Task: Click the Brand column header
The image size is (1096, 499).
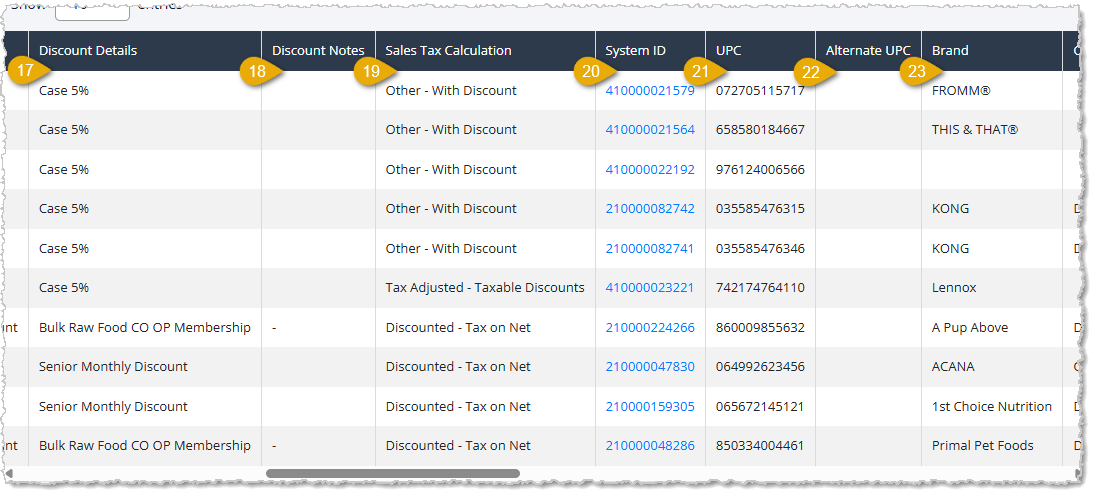Action: point(992,50)
